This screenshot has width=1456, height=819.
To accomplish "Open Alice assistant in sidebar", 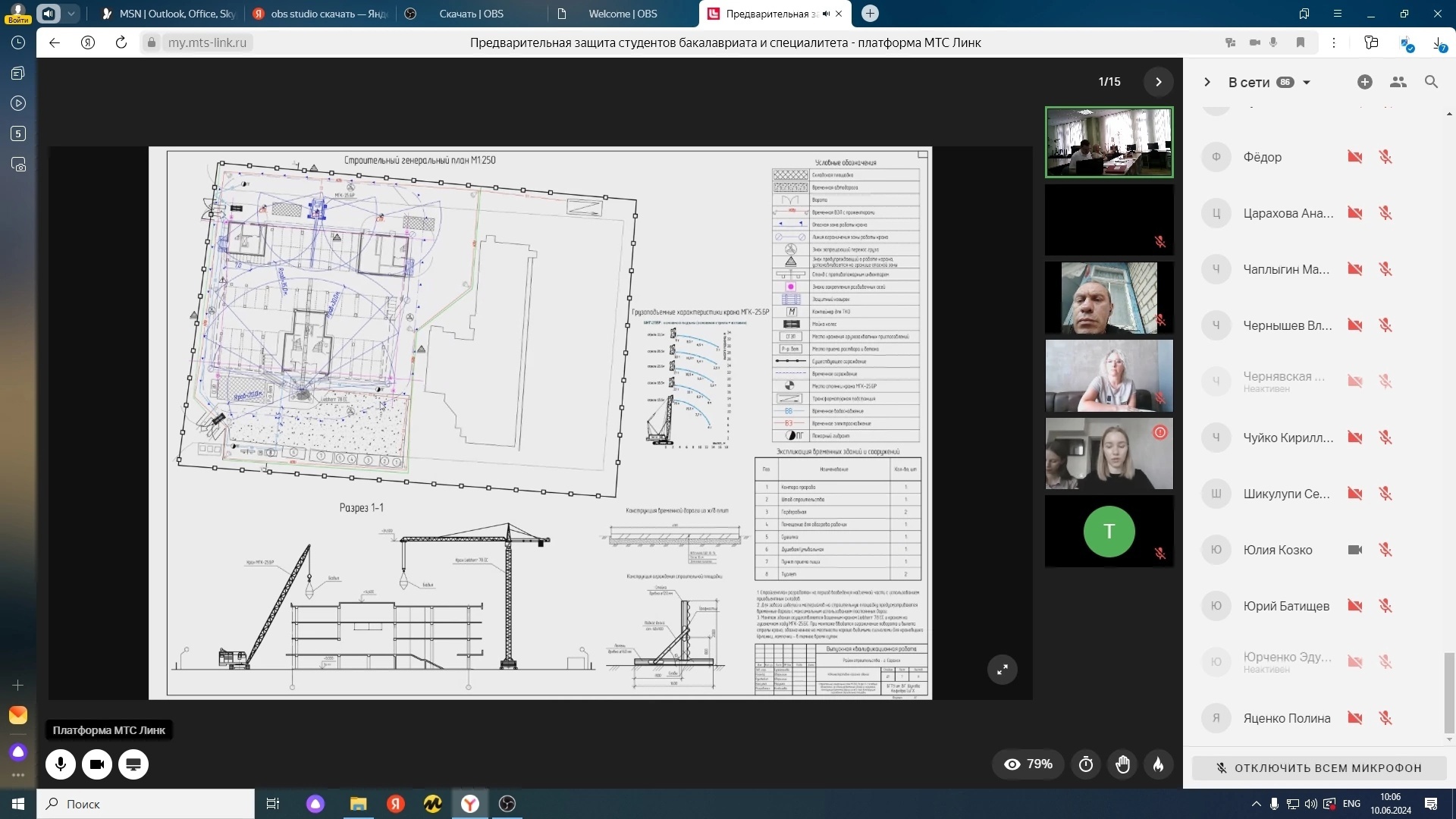I will [18, 752].
